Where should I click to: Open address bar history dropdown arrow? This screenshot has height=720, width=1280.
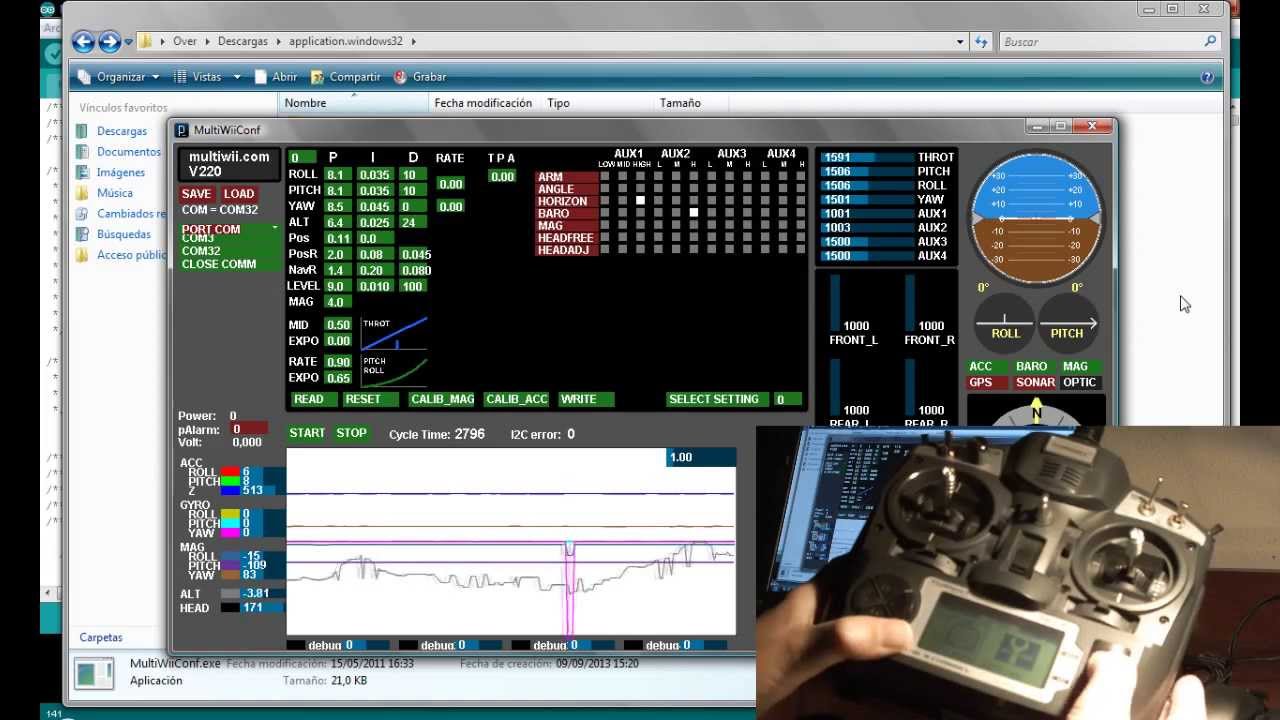pos(960,42)
